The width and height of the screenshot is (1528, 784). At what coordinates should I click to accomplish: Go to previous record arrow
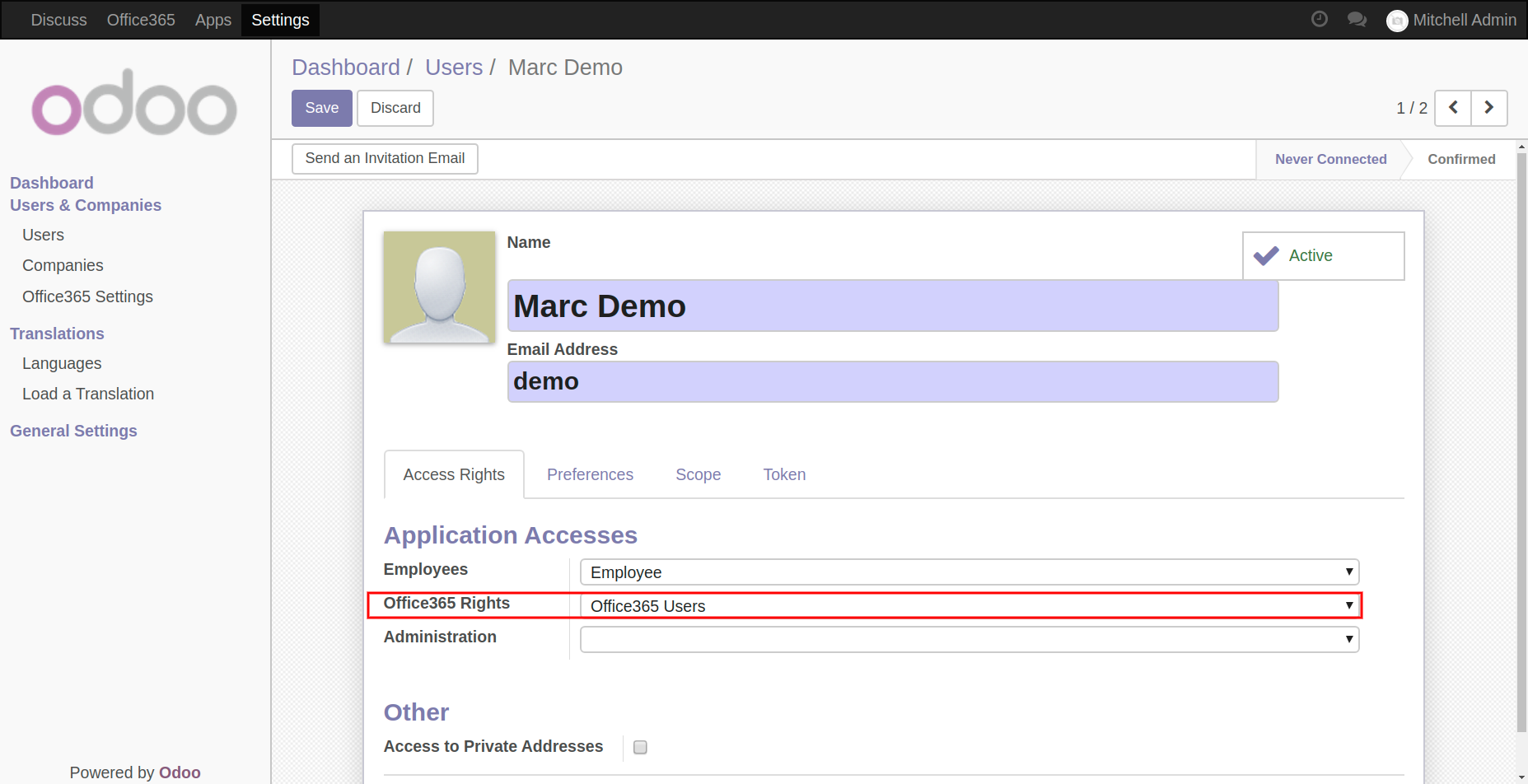pyautogui.click(x=1453, y=108)
